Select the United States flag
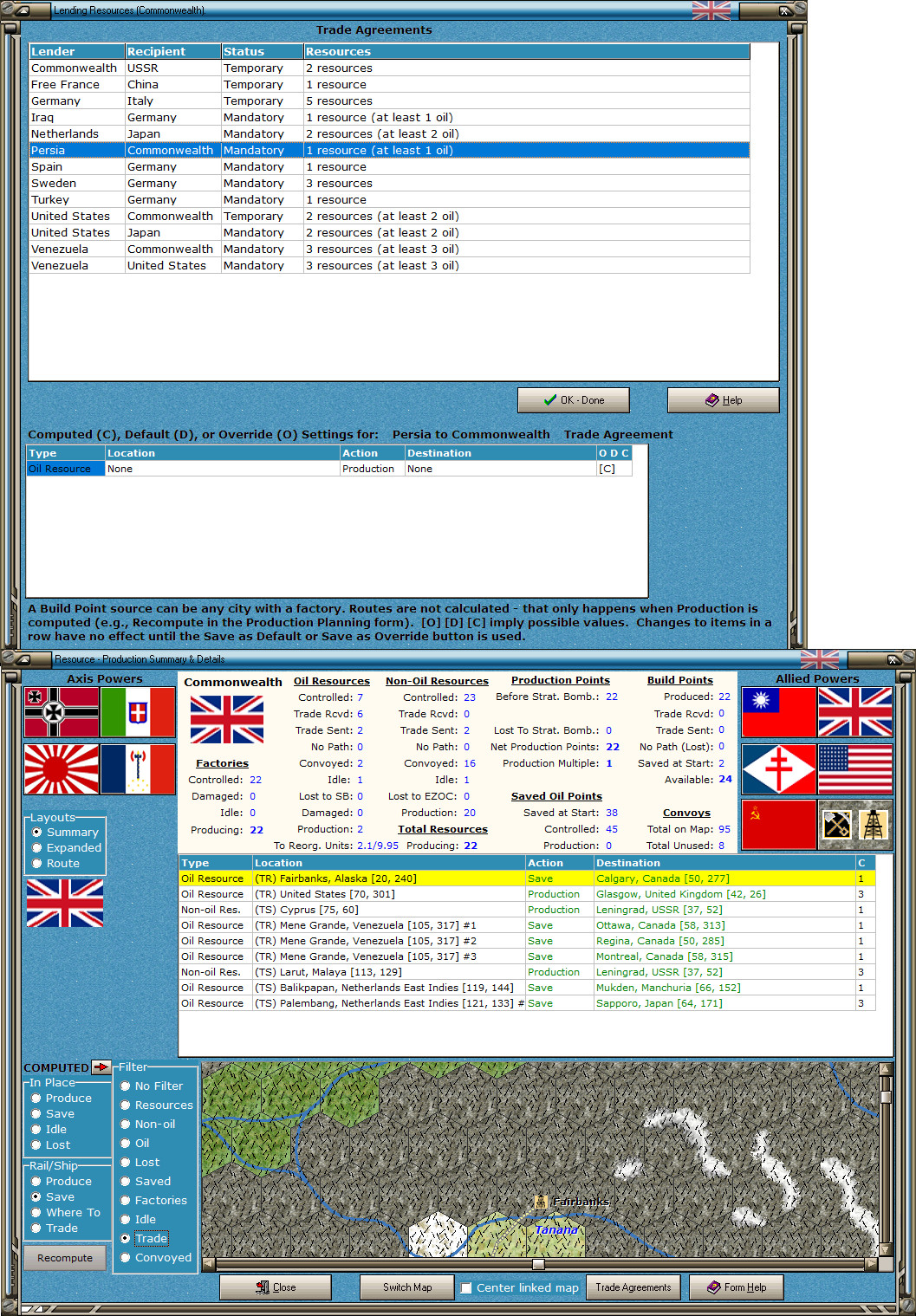The image size is (916, 1316). point(855,768)
